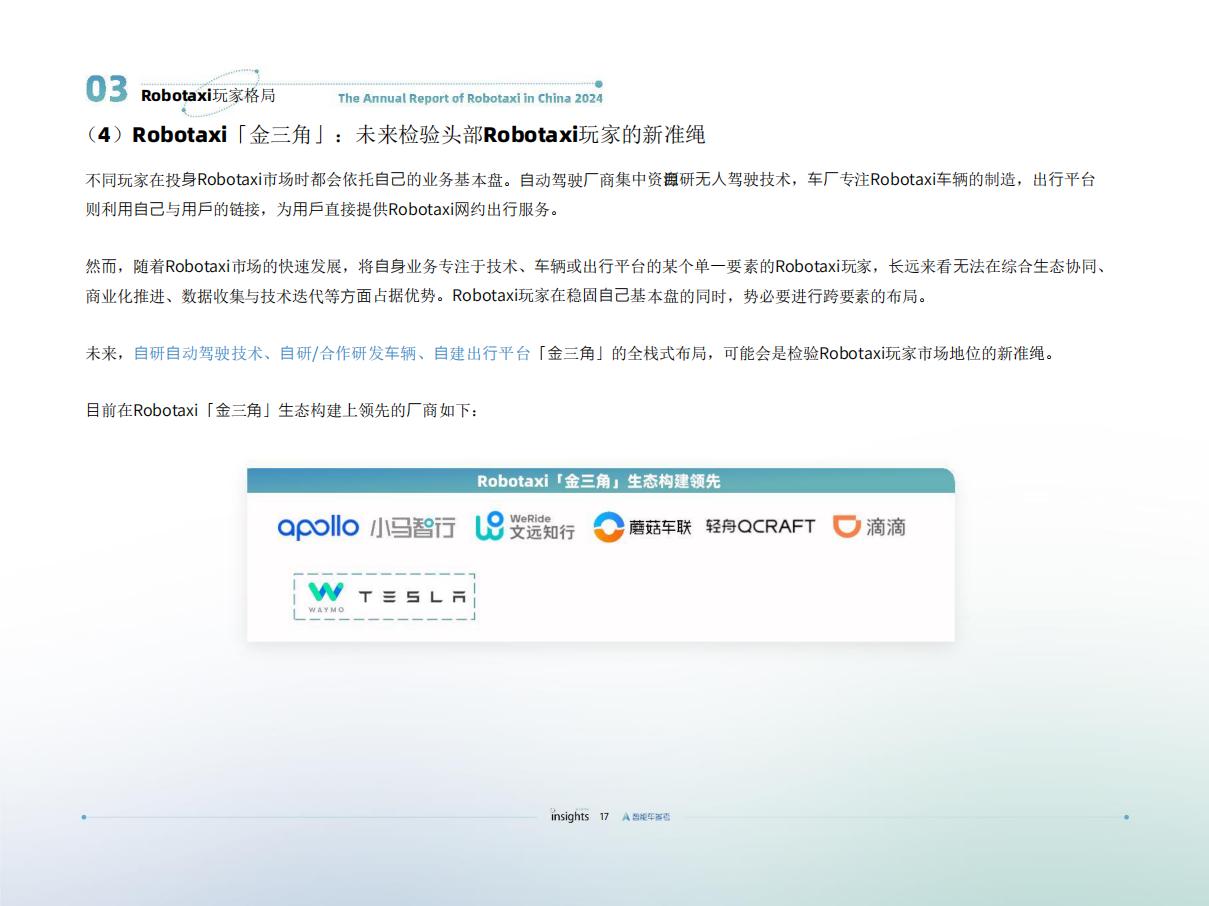
Task: Click the paragraph line beginning 不同玩家在投身Robotaxi市场
Action: pos(590,180)
